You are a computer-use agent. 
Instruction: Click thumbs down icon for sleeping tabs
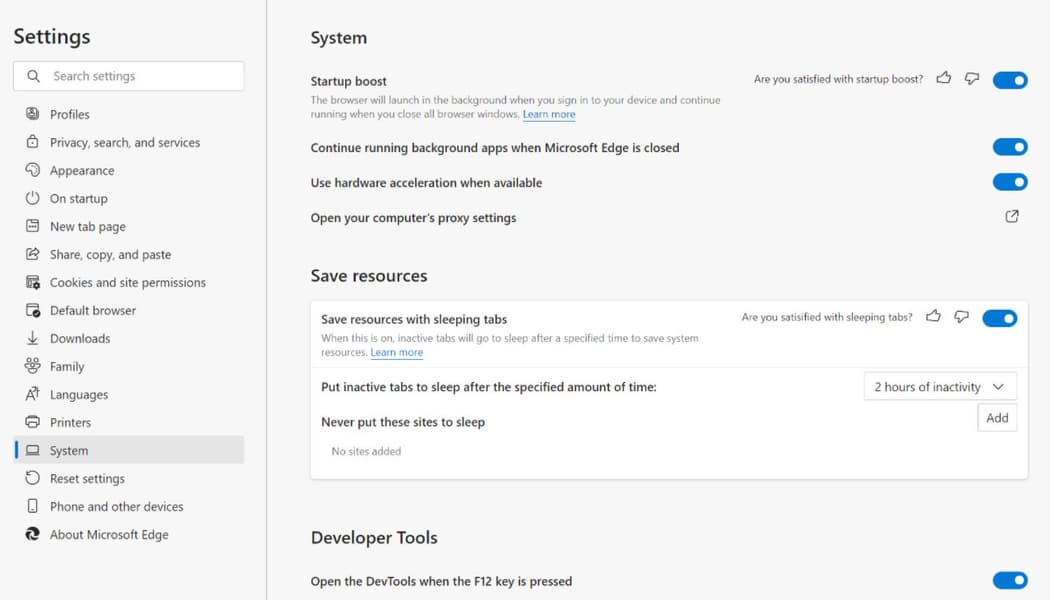click(961, 316)
